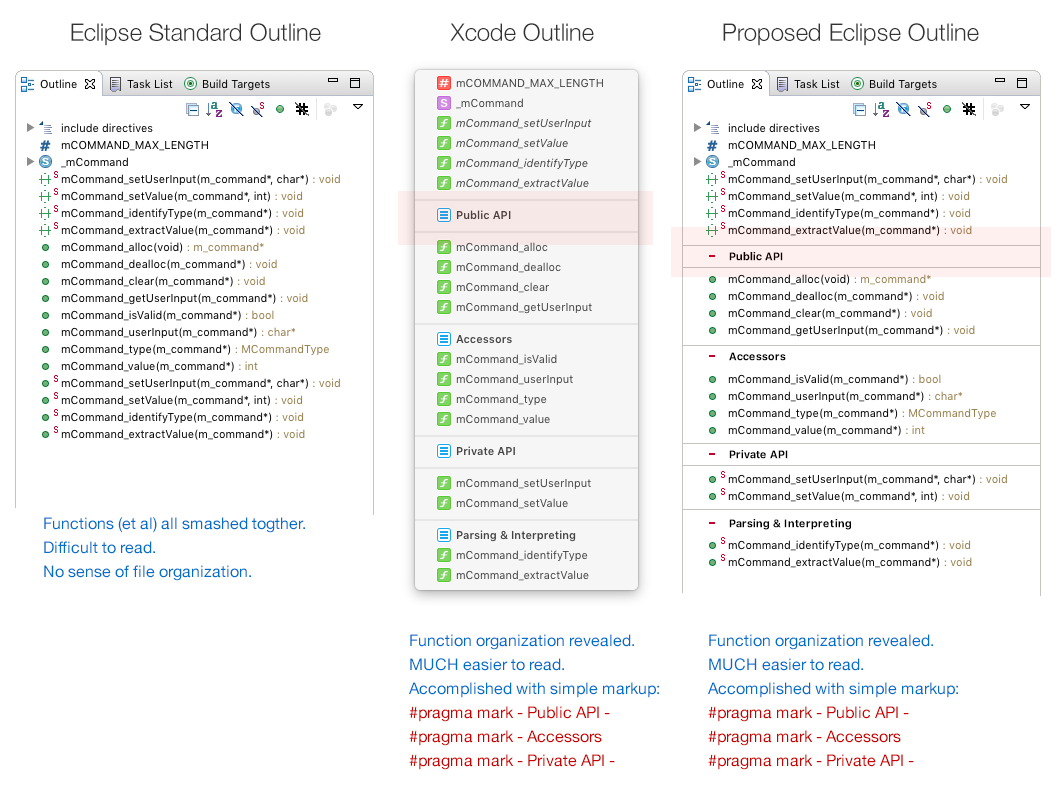This screenshot has width=1060, height=790.
Task: Click greyed group icon in Standard Eclipse toolbar
Action: [331, 109]
